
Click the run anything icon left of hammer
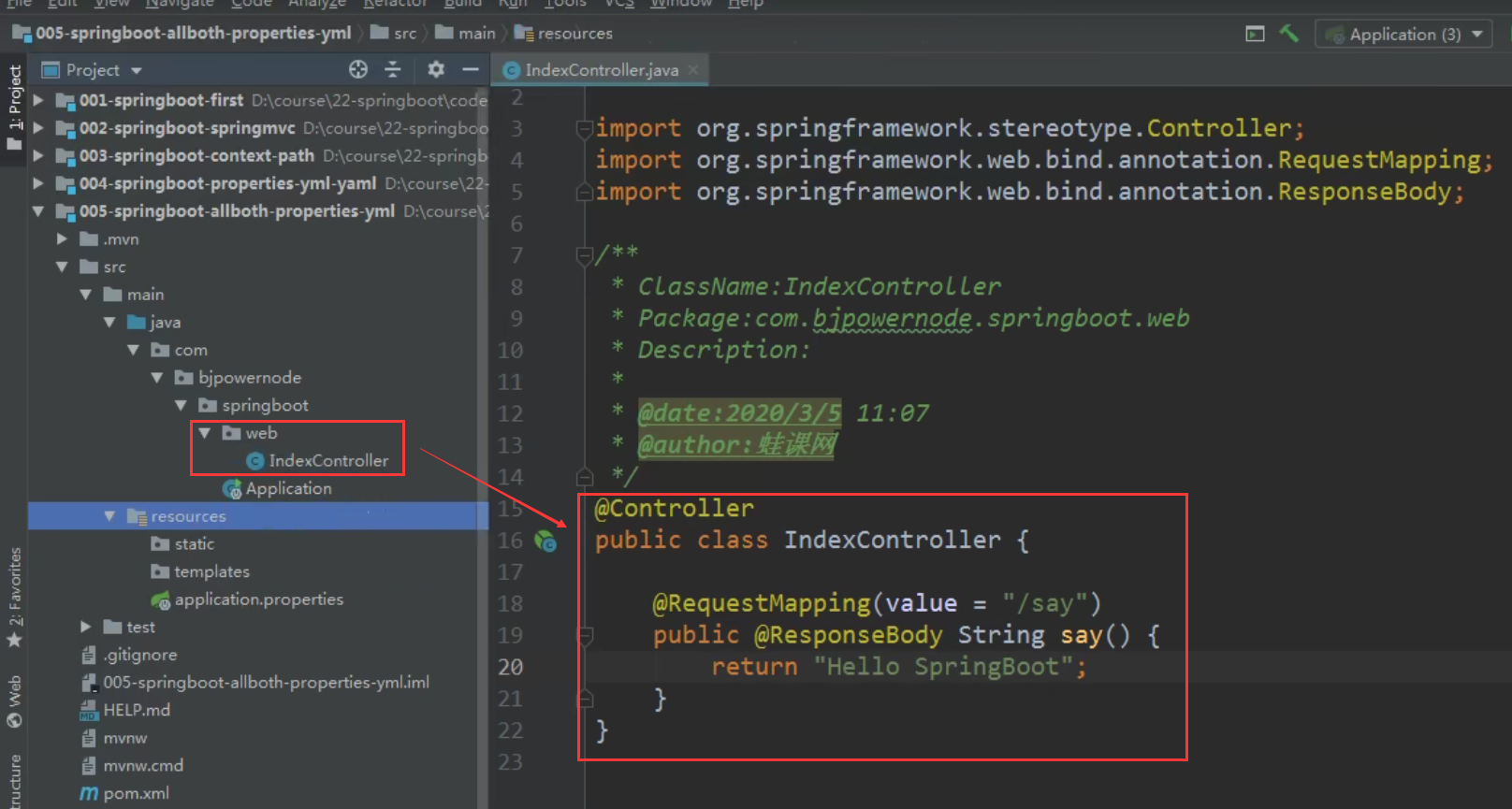pos(1255,34)
